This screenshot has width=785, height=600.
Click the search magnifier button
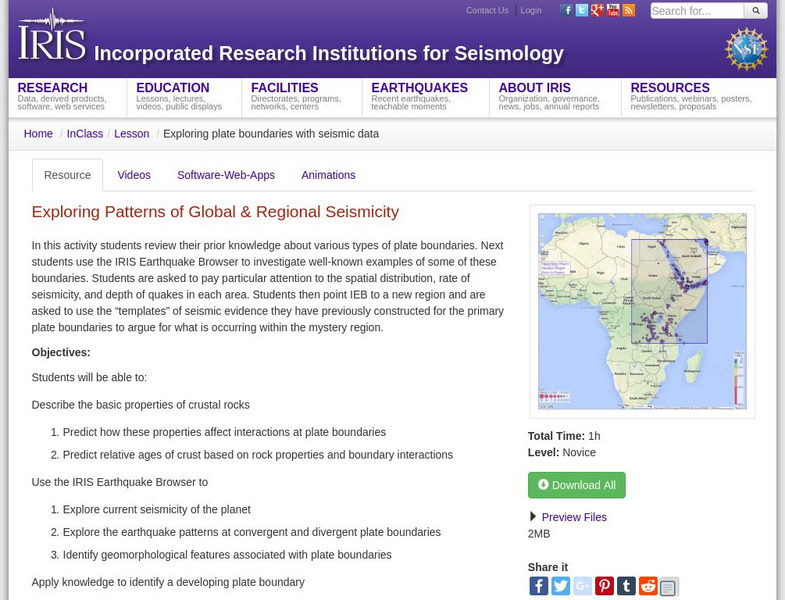coord(756,11)
